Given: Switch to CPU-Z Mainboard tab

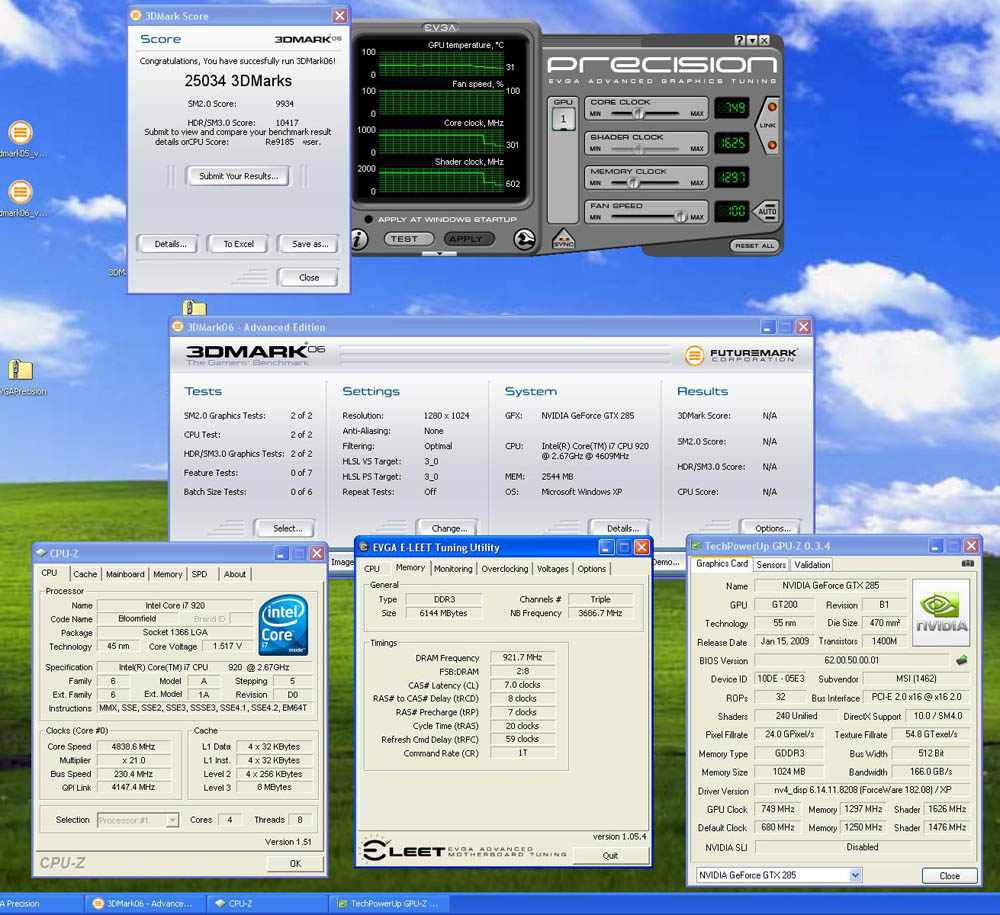Looking at the screenshot, I should (125, 574).
